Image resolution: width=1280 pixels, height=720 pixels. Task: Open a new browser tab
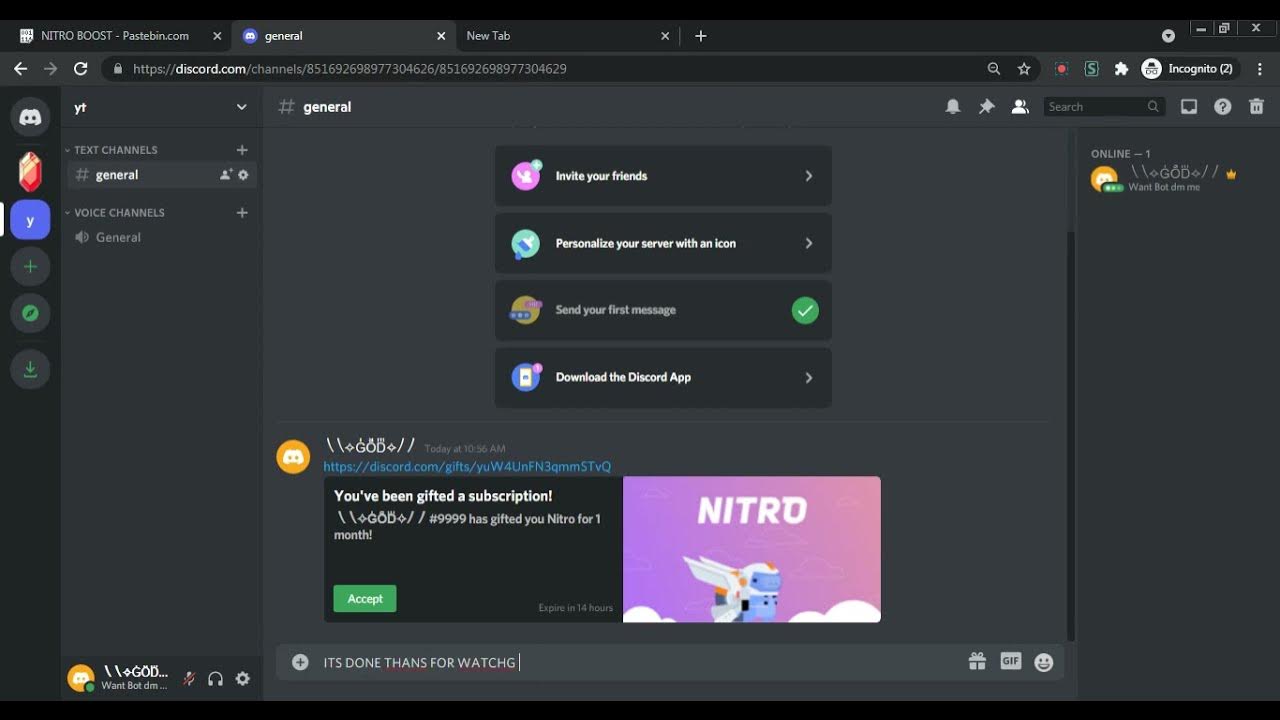point(701,36)
